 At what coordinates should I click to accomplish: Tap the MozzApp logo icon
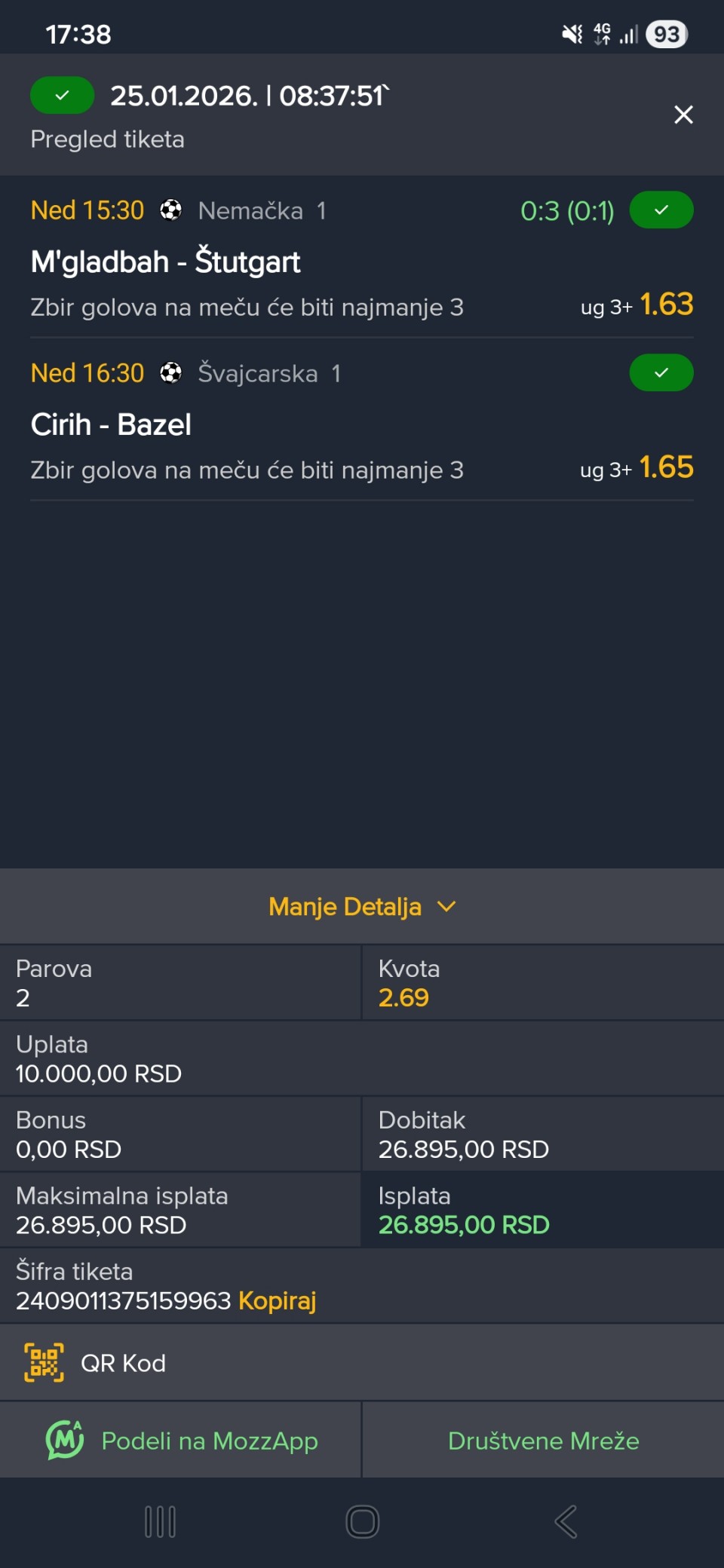[x=65, y=1440]
